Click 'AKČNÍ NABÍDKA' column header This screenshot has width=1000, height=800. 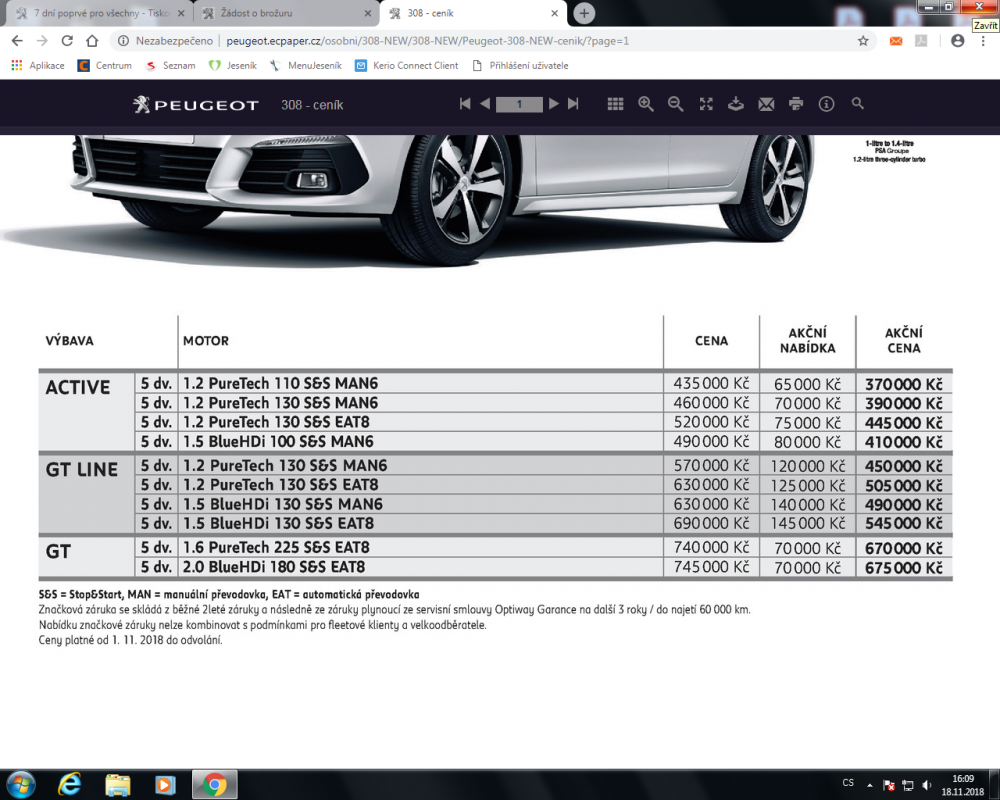pos(807,341)
